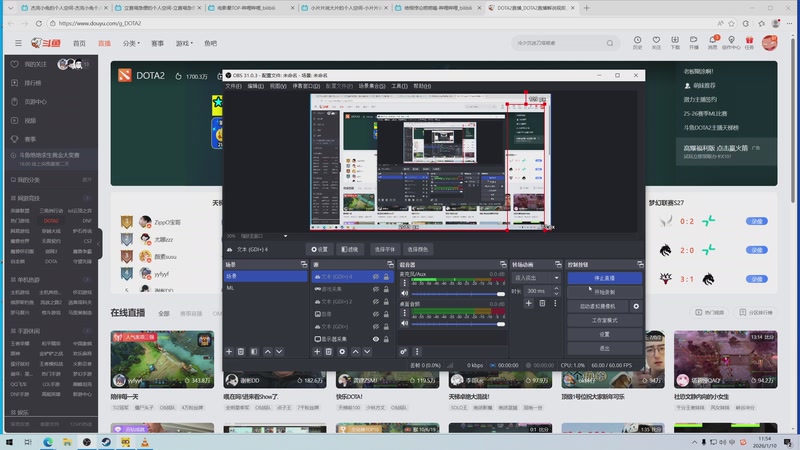800x450 pixels.
Task: Toggle visibility of 图像 source
Action: coord(376,314)
